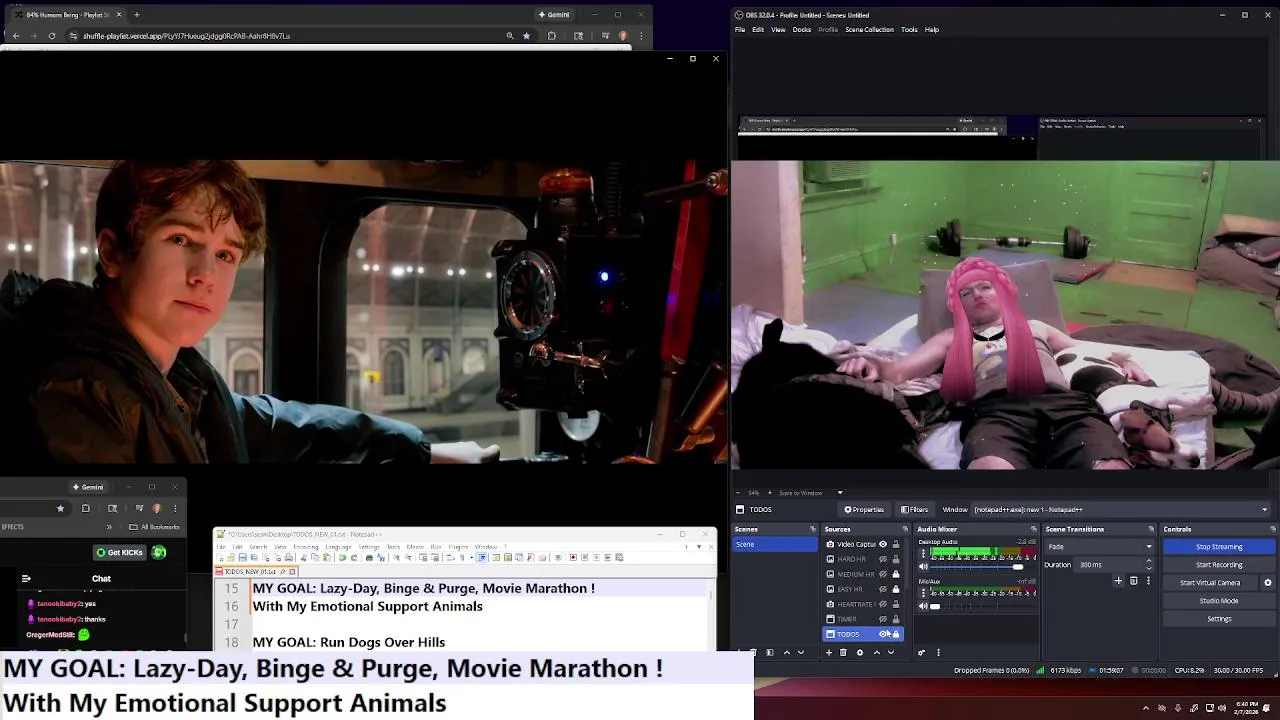Open the OBS File menu
This screenshot has height=720, width=1280.
pos(740,29)
